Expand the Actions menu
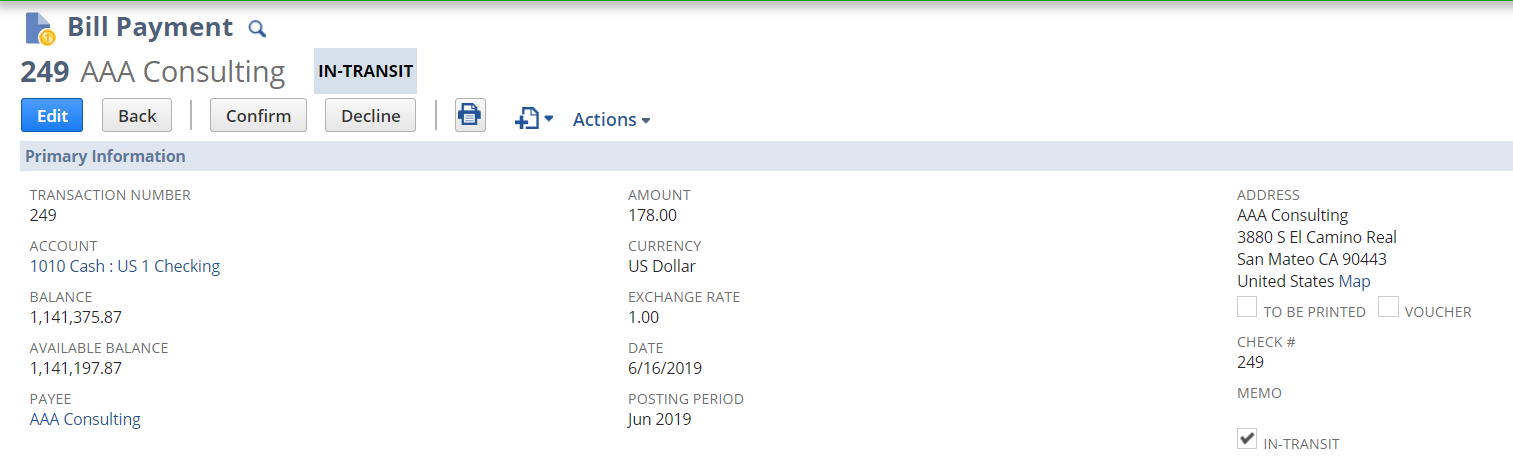This screenshot has width=1513, height=464. coord(611,119)
